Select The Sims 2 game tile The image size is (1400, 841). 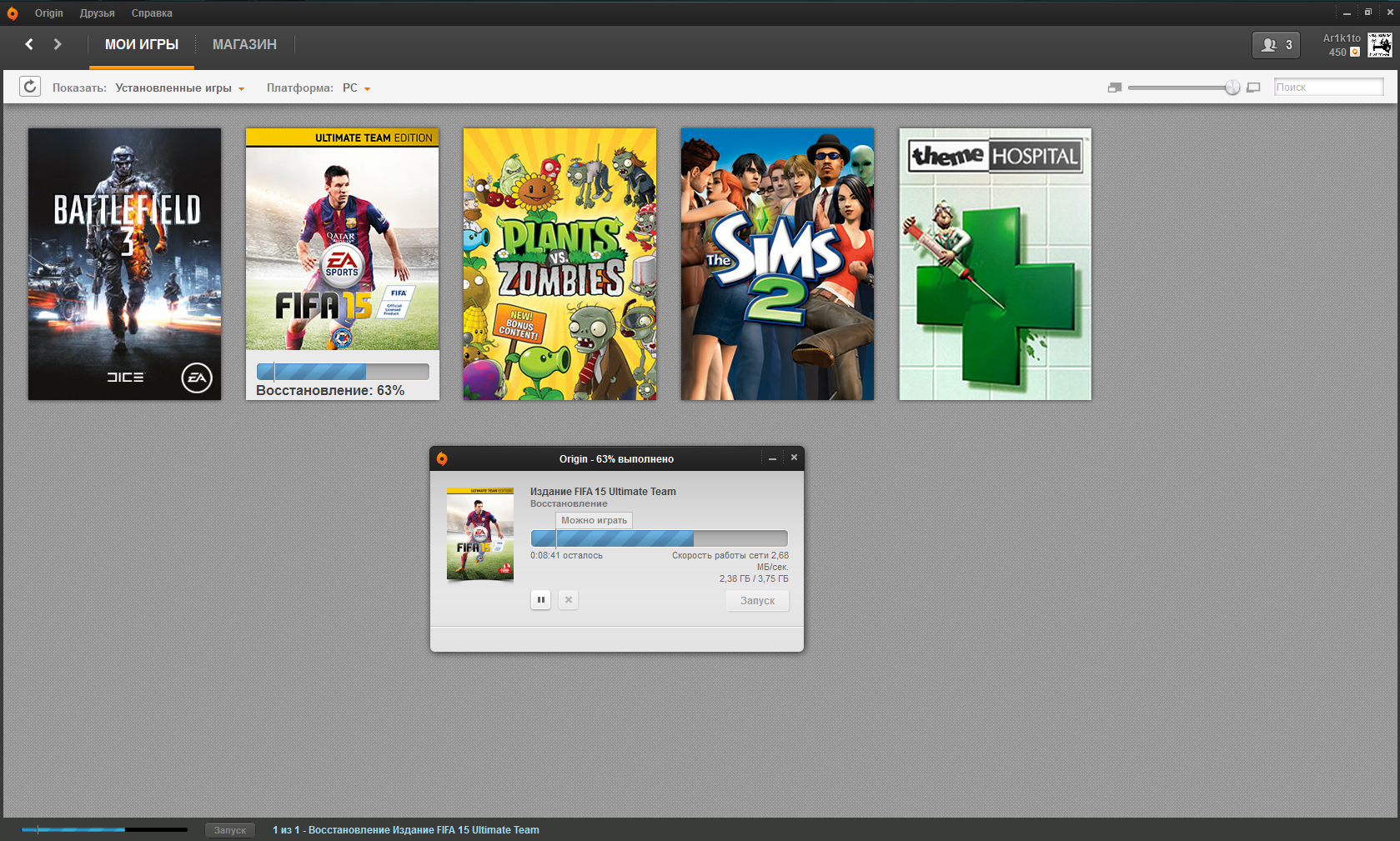click(x=778, y=264)
